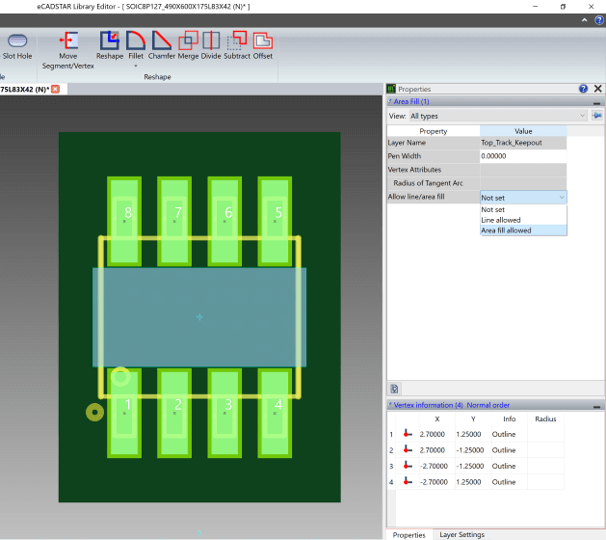606x540 pixels.
Task: Open Properties panel help icon
Action: click(x=583, y=89)
